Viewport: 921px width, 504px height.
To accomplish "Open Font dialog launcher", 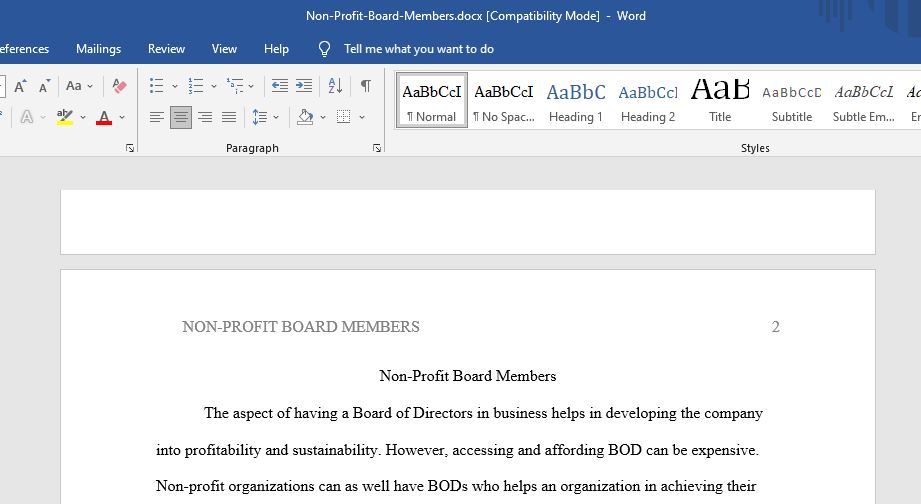I will tap(130, 149).
